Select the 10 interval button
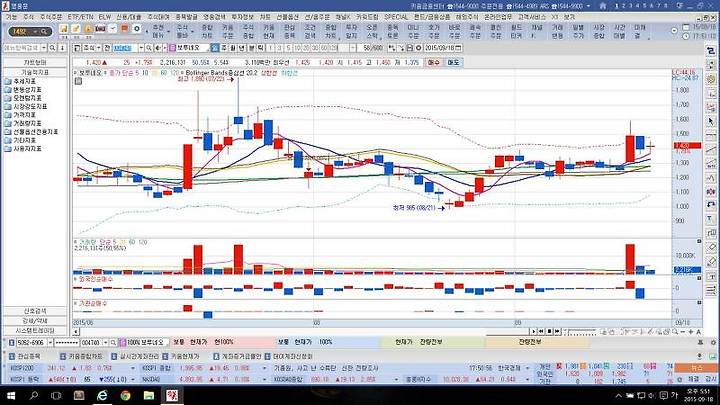This screenshot has width=720, height=405. (297, 48)
